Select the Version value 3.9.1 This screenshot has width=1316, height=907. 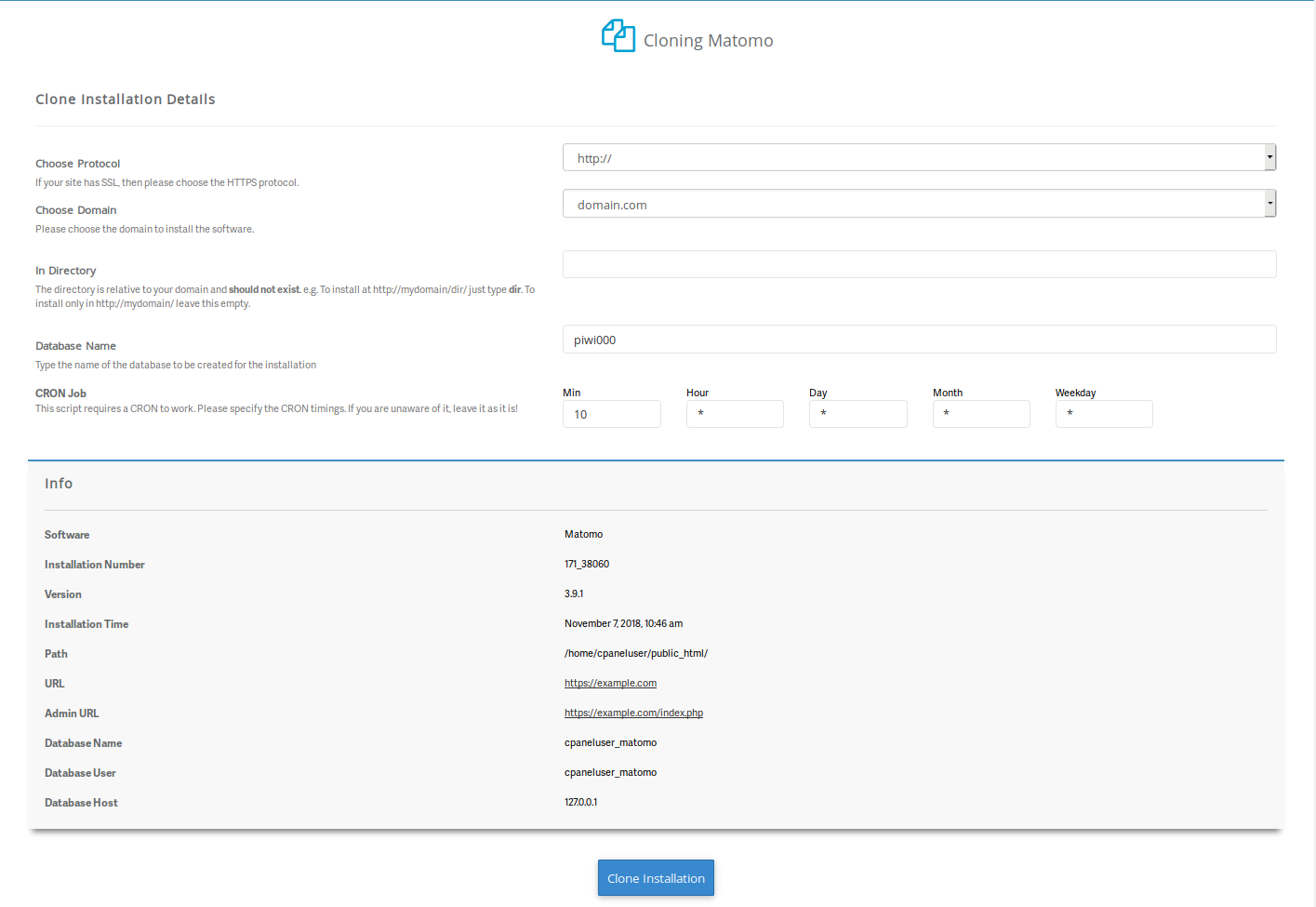574,594
